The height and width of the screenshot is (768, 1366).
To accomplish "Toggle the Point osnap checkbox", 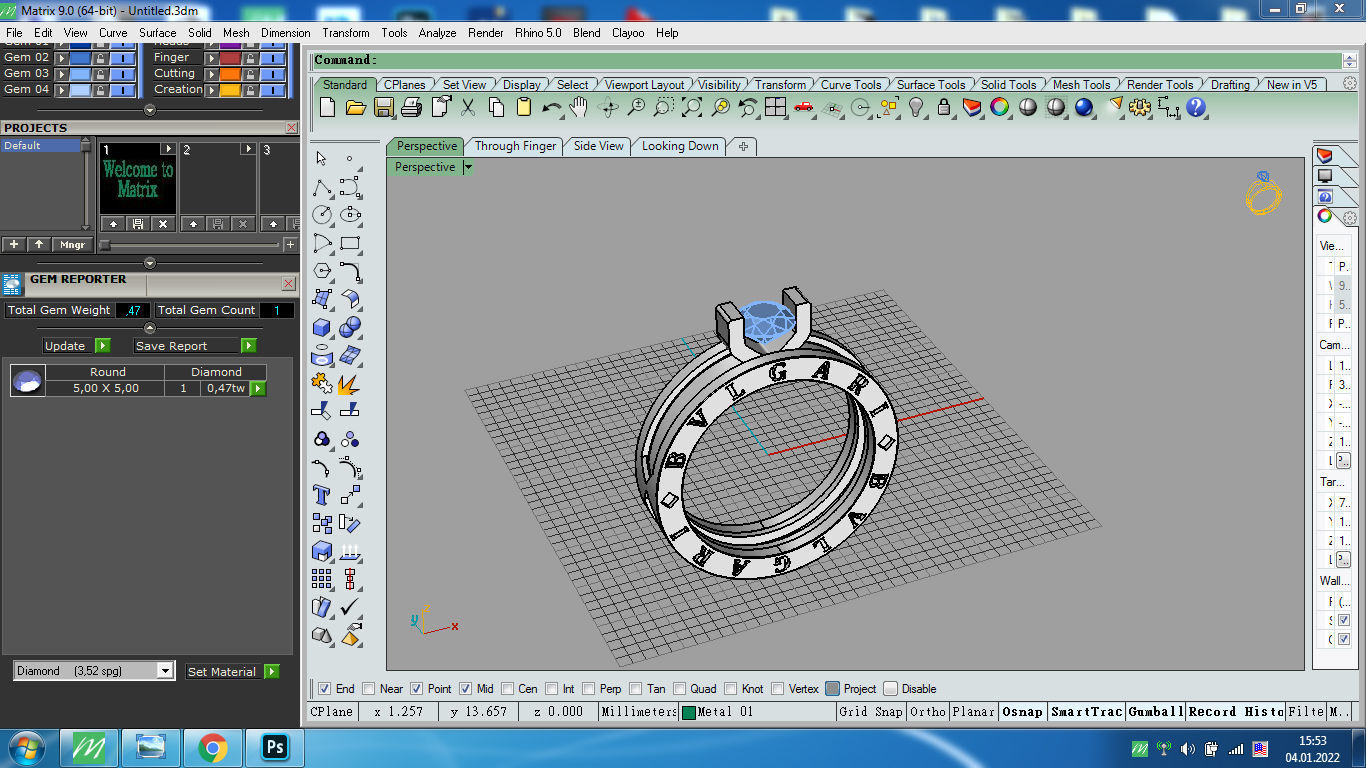I will click(417, 689).
